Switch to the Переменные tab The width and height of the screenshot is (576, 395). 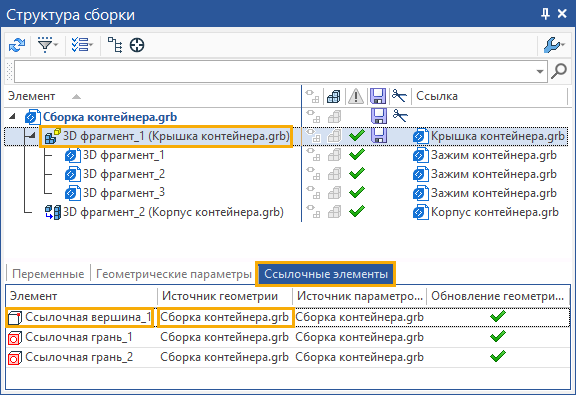pos(48,274)
